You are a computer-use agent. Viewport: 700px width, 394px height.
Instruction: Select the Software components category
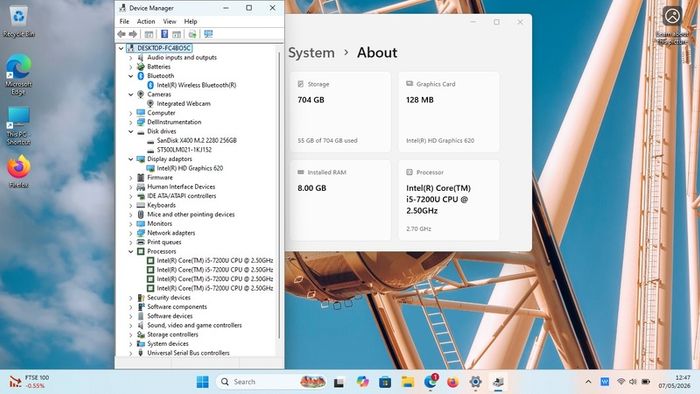[x=177, y=307]
